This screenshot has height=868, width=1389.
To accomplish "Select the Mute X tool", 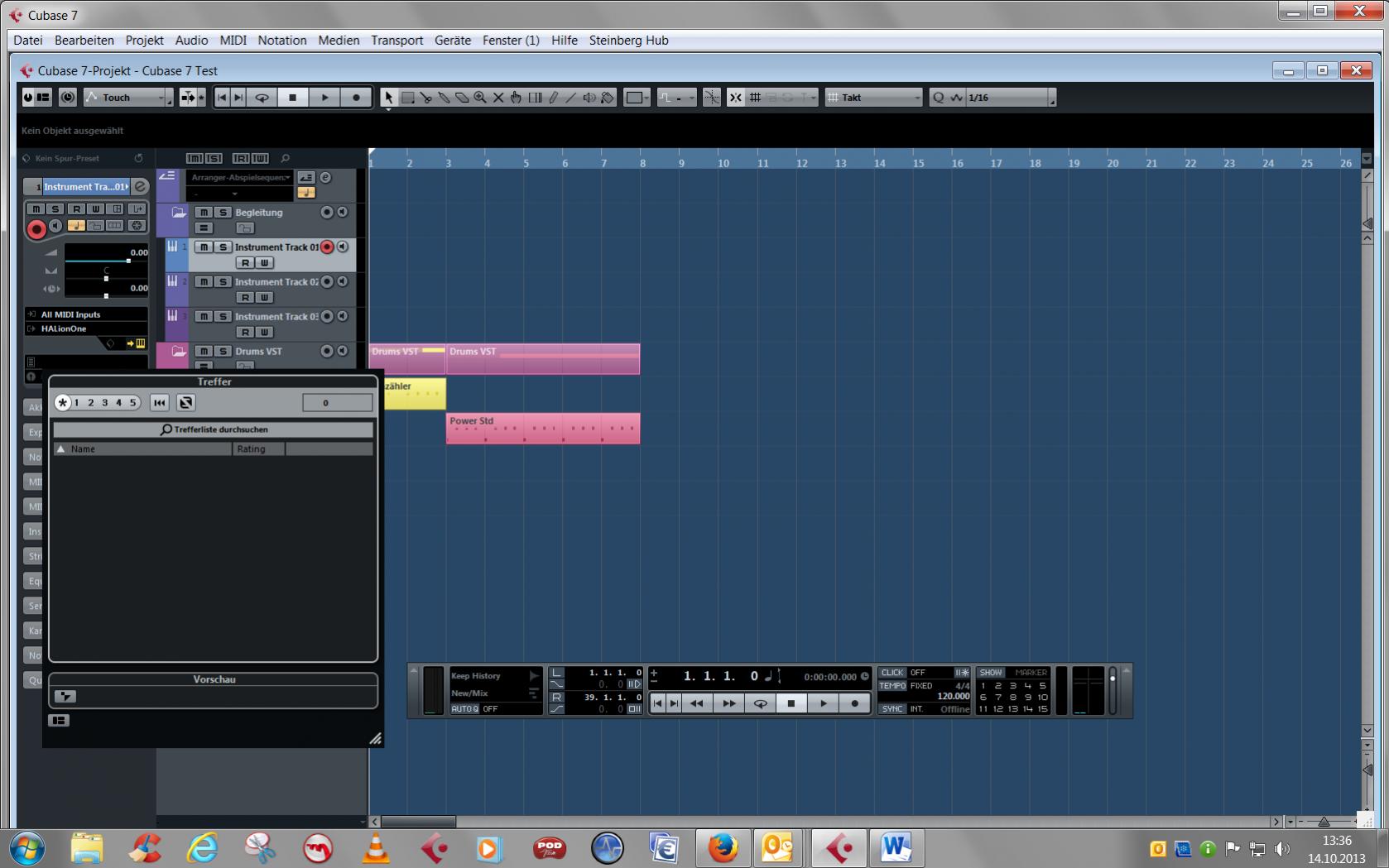I will tap(498, 98).
